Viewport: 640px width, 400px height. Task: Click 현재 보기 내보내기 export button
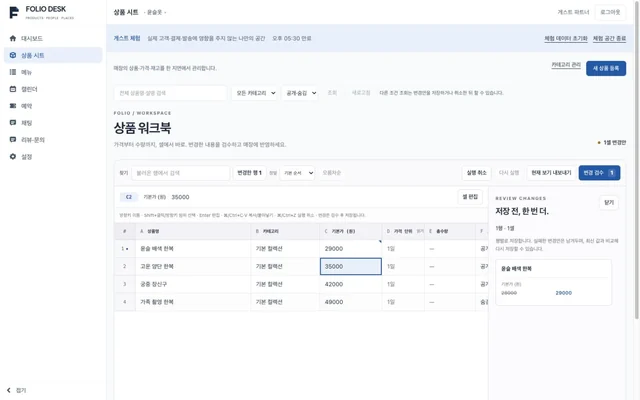[551, 173]
